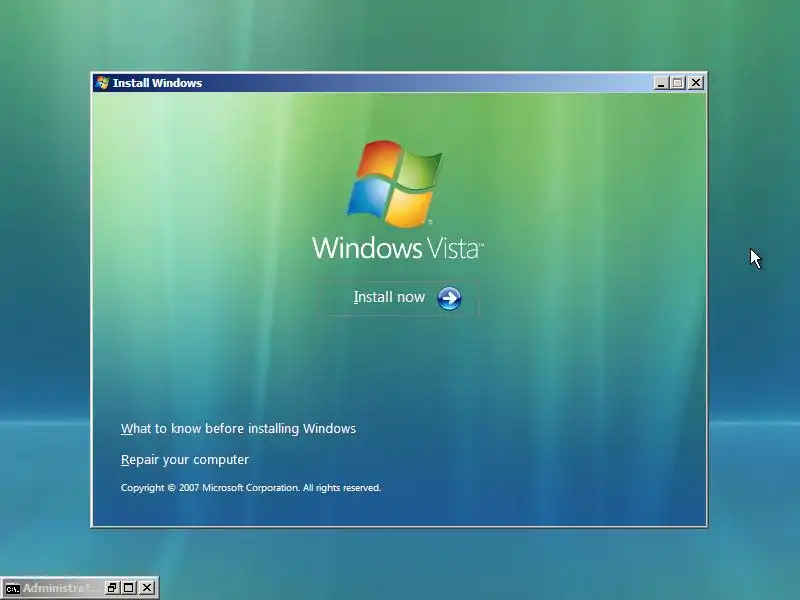The width and height of the screenshot is (800, 600).
Task: Click the blue arrow beside Install now
Action: [x=449, y=298]
